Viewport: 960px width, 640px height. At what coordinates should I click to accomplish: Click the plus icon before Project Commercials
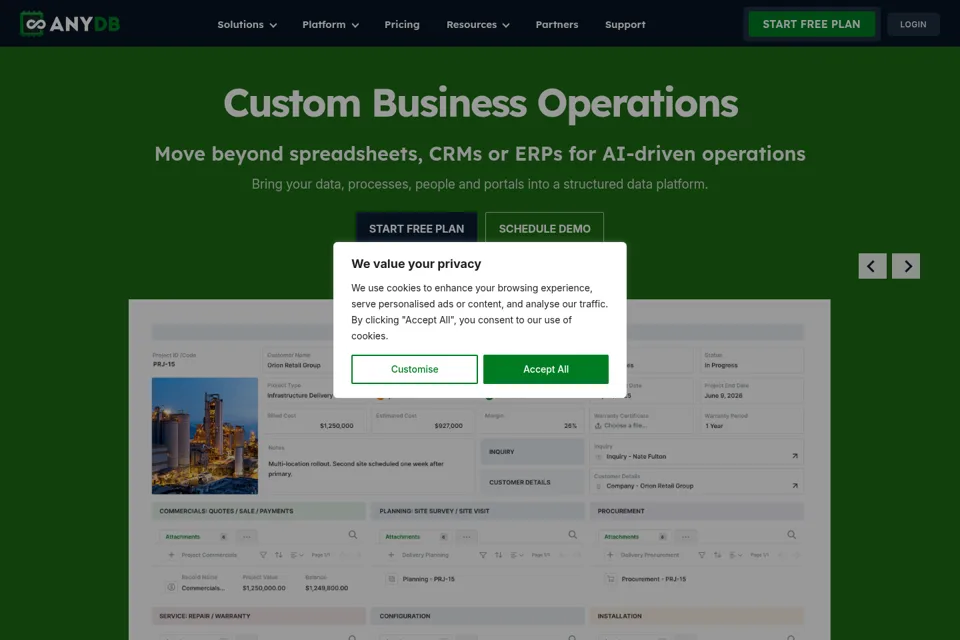(171, 555)
